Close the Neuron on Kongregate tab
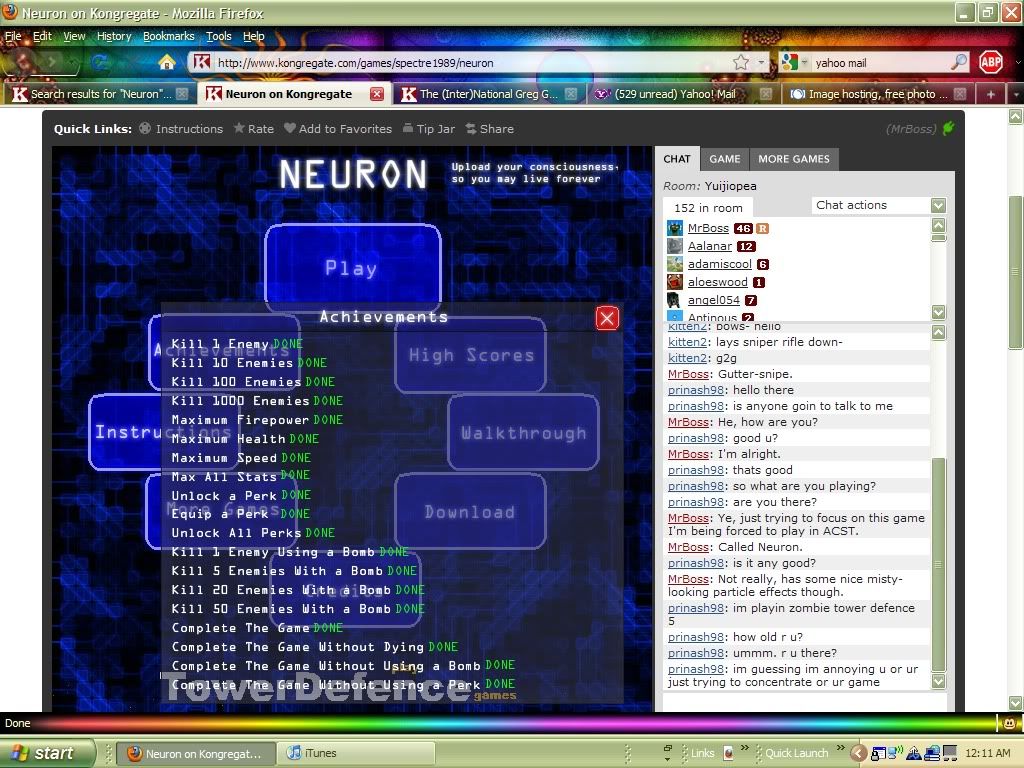Viewport: 1024px width, 768px height. (x=377, y=94)
